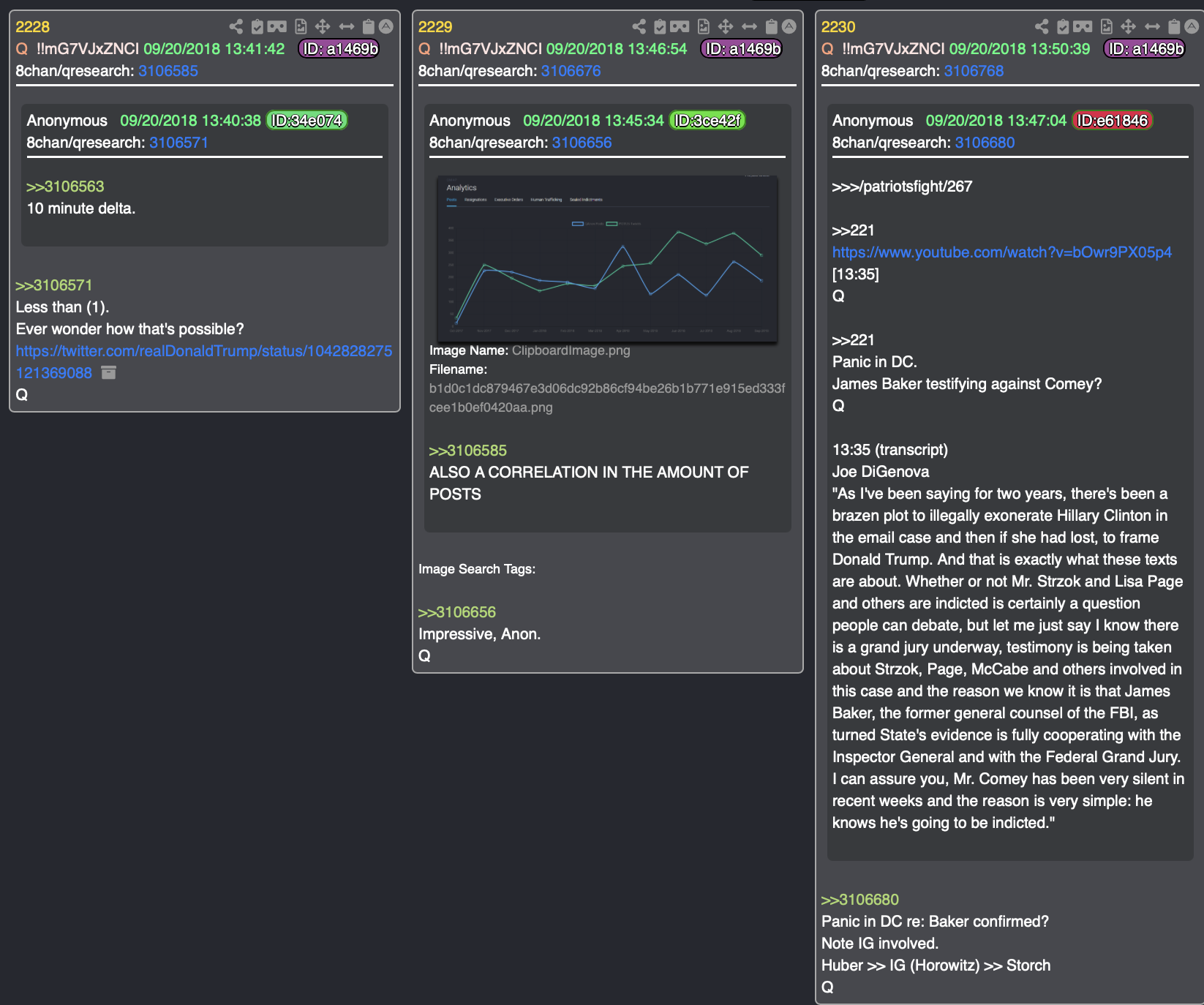Click the Q icon beside tripcode in post 2230

click(827, 49)
